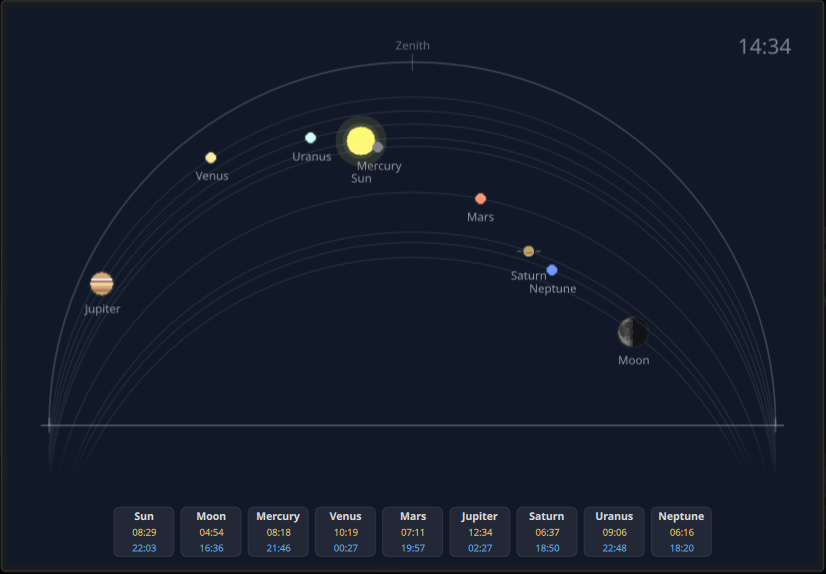Select the light blue Uranus planet
Image resolution: width=826 pixels, height=574 pixels.
[311, 138]
